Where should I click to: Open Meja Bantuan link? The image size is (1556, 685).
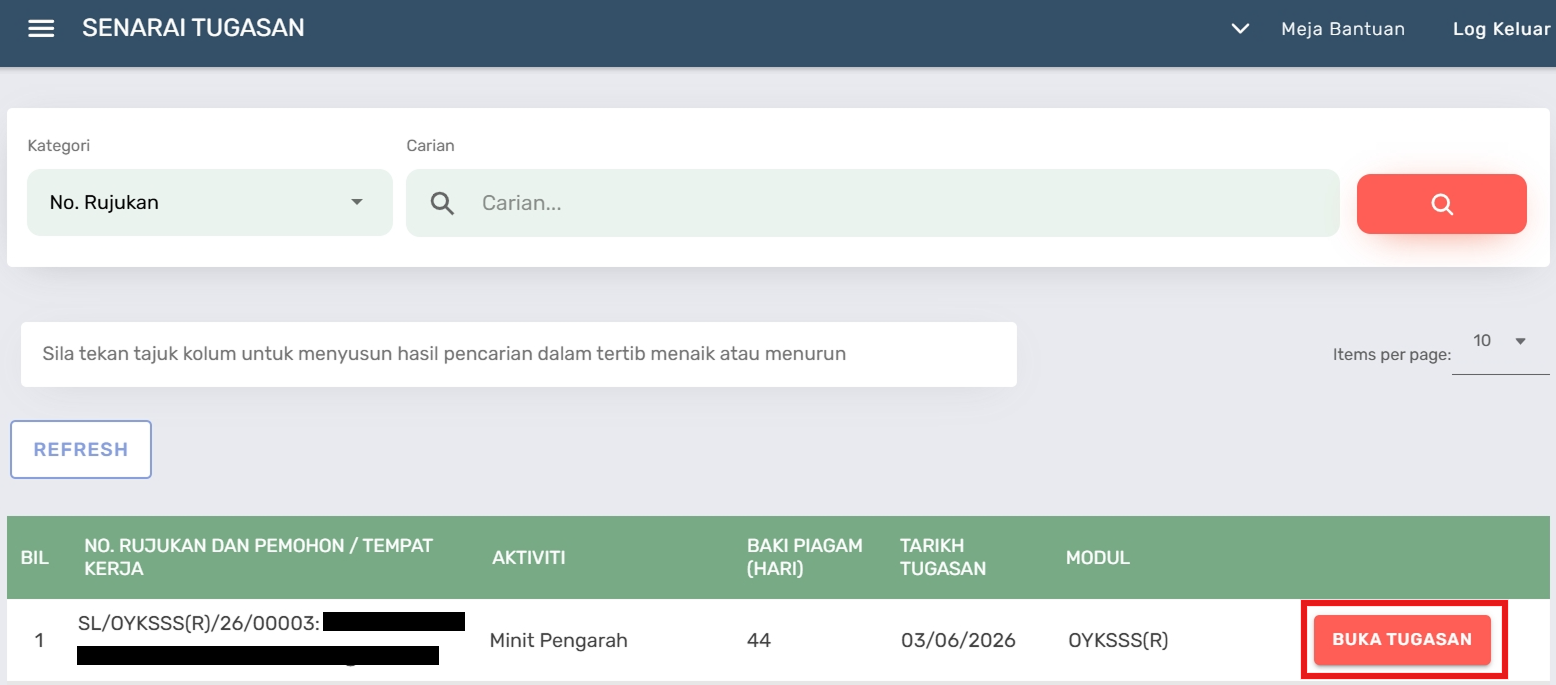[x=1343, y=29]
